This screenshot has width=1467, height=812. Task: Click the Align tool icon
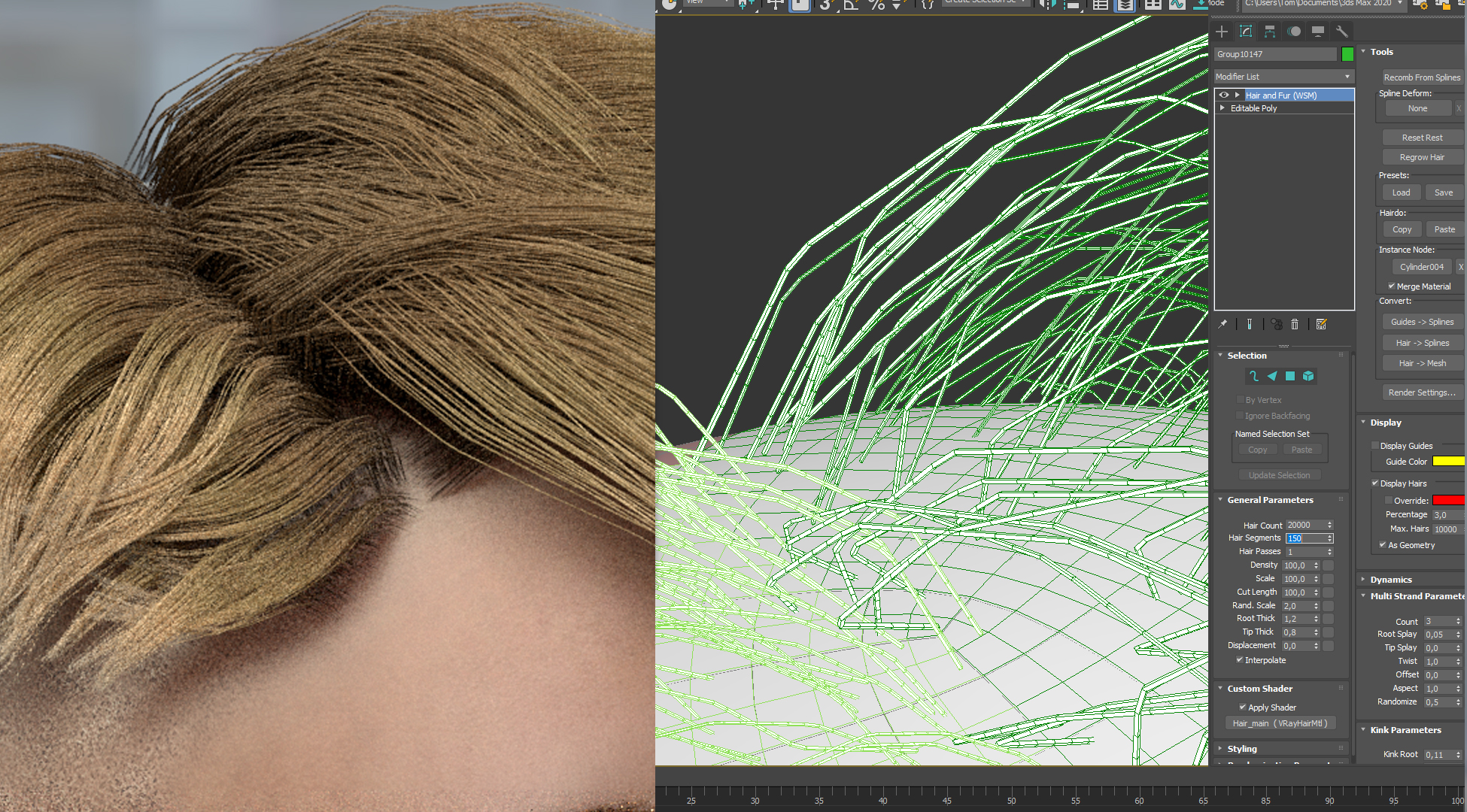pyautogui.click(x=1073, y=5)
